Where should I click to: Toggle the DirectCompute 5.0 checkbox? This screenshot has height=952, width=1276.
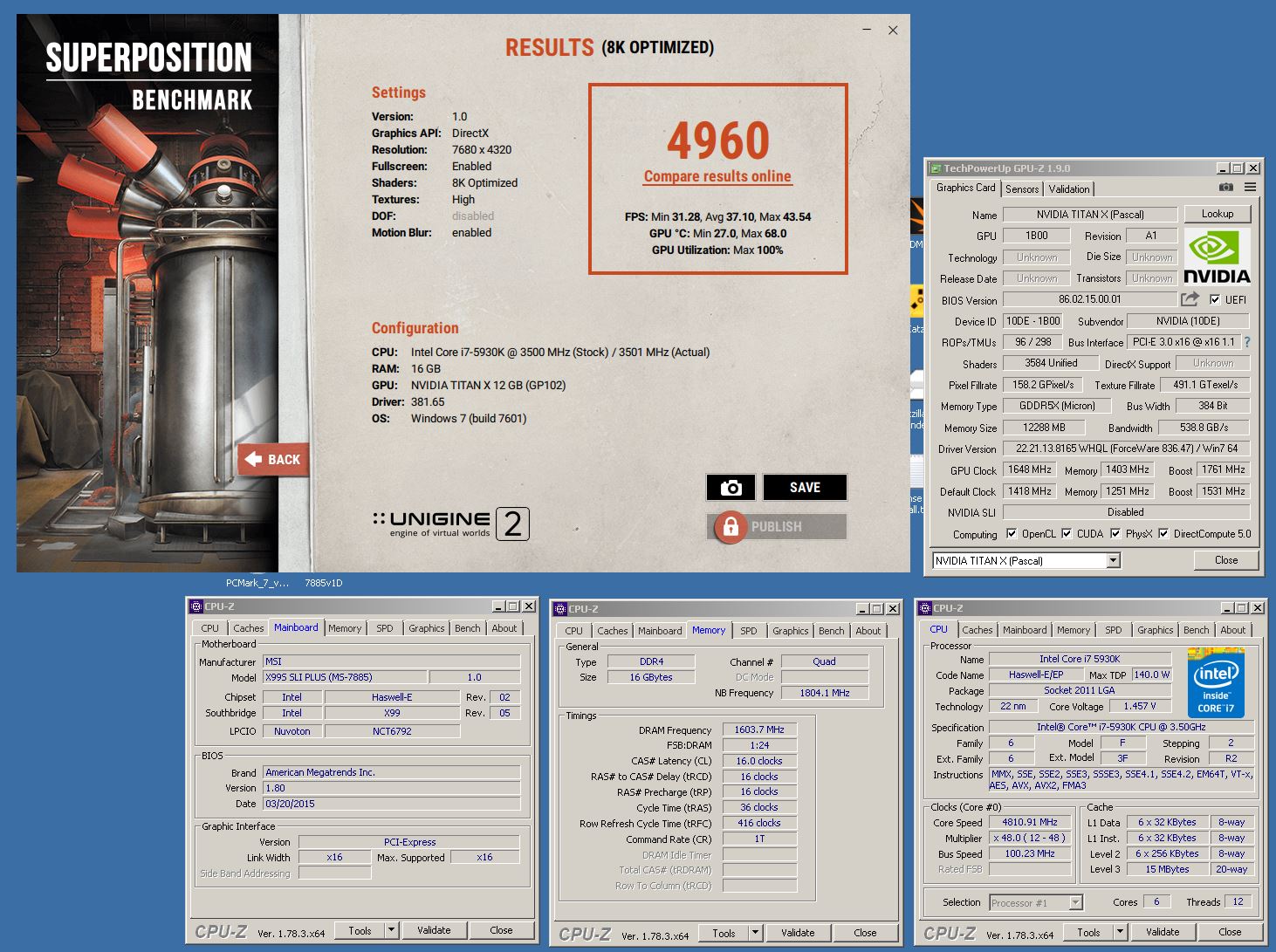coord(1163,533)
